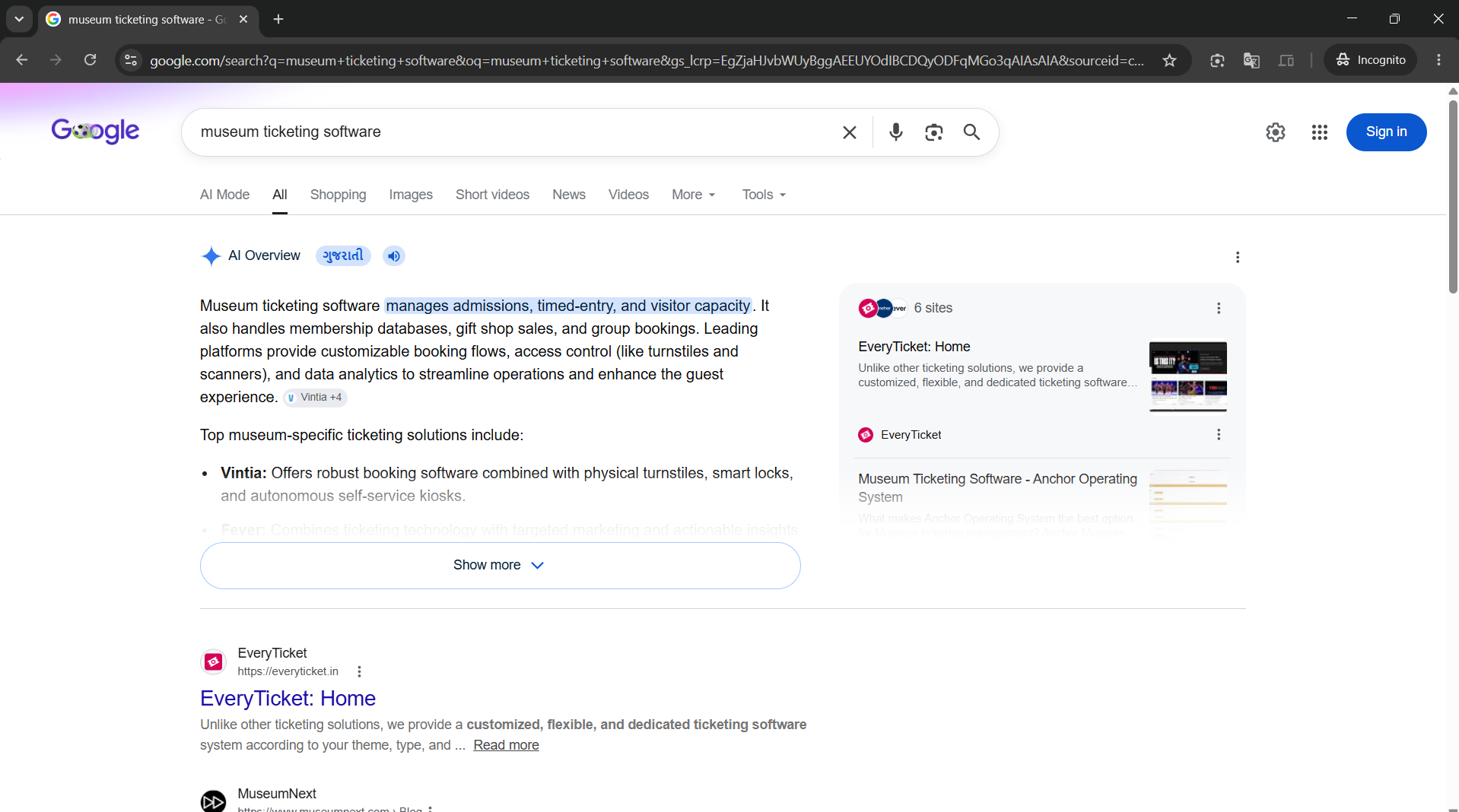The width and height of the screenshot is (1459, 812).
Task: Click the browser address bar URL
Action: pos(647,60)
